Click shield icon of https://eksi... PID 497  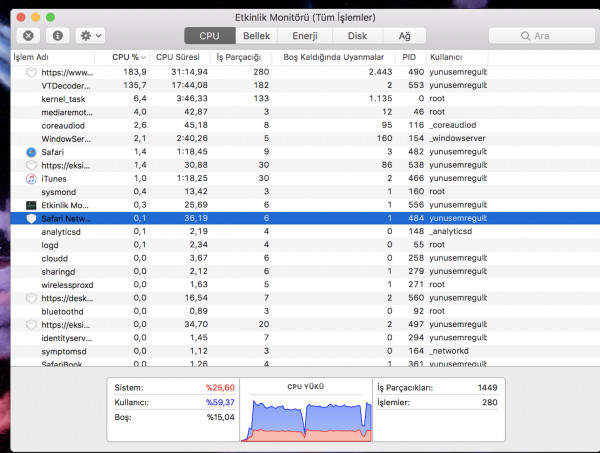pos(31,325)
